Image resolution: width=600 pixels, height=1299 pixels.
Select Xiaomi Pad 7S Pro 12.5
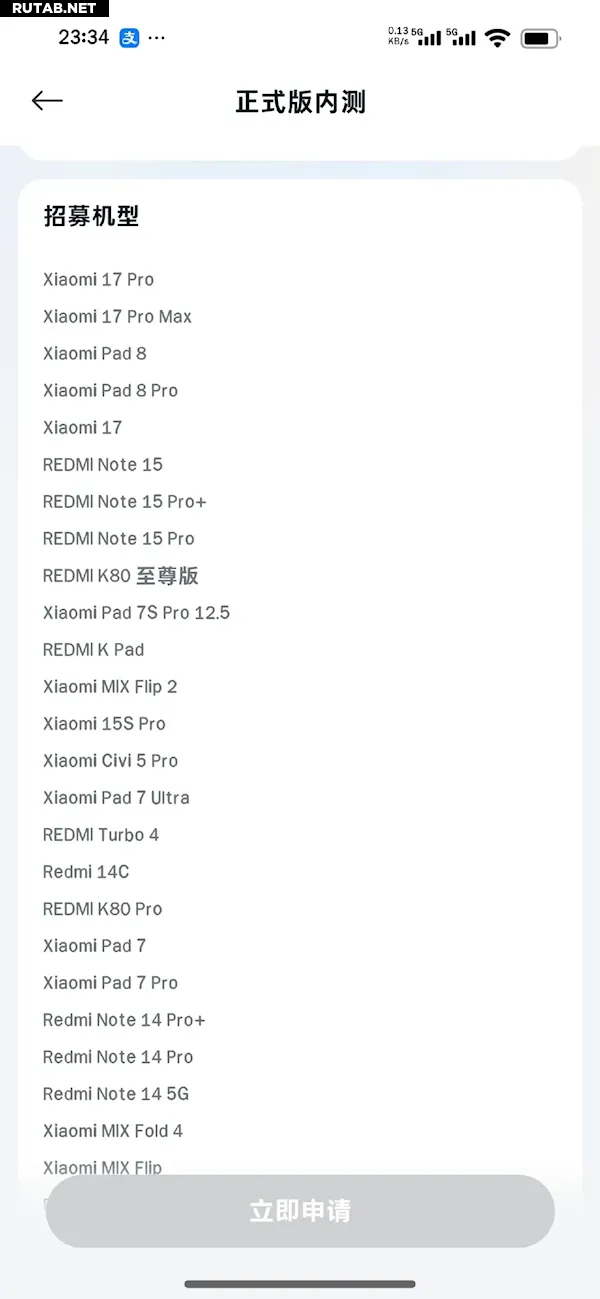pos(136,613)
